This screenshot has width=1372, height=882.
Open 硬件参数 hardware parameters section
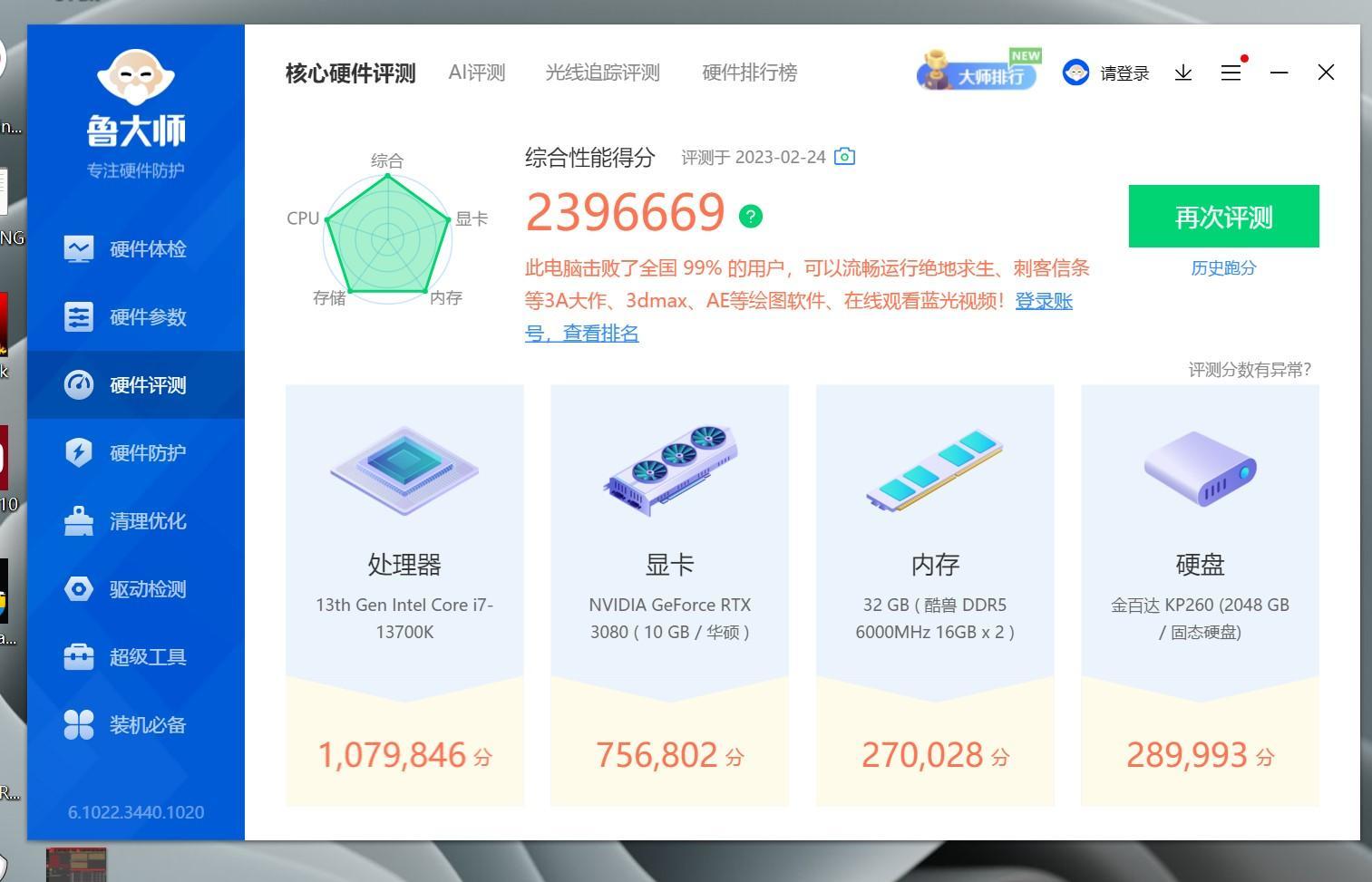(x=136, y=316)
